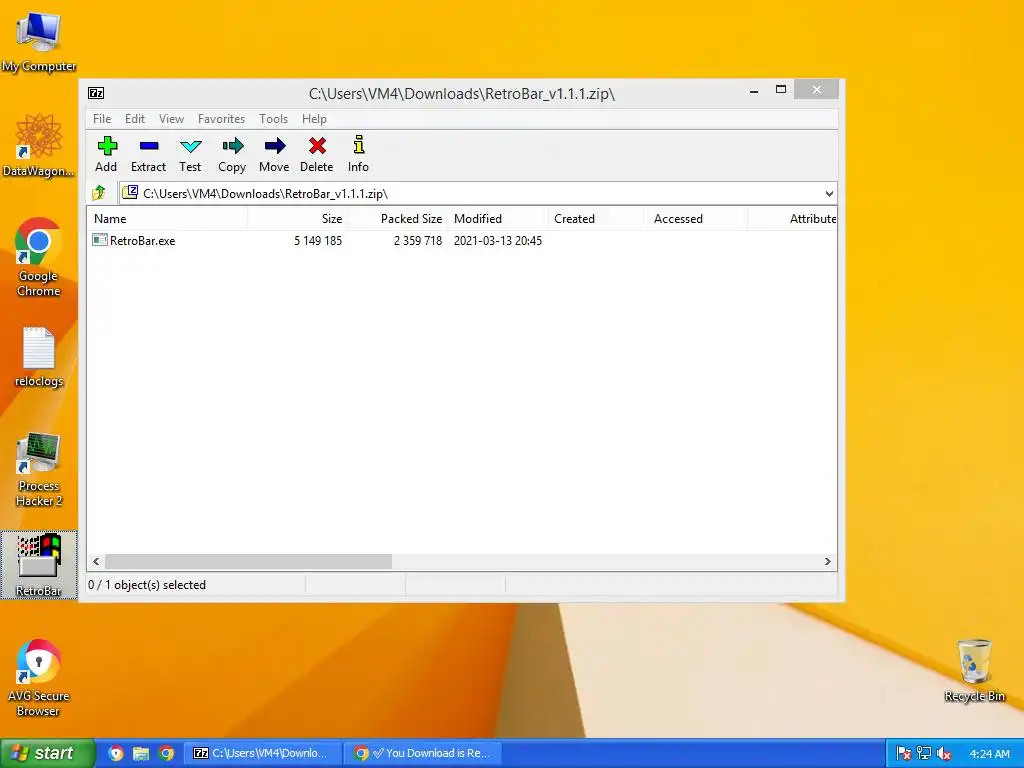Launch Process Hacker 2 desktop shortcut
Viewport: 1024px width, 768px height.
[39, 470]
